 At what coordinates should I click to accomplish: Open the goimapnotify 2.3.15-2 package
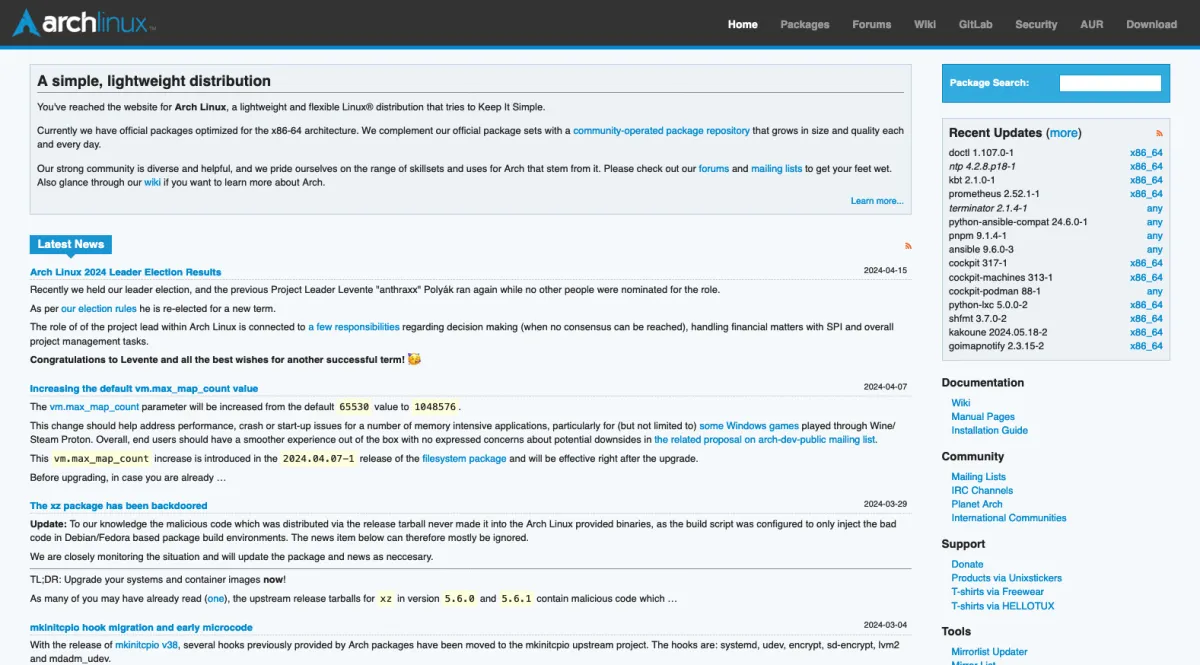(996, 346)
